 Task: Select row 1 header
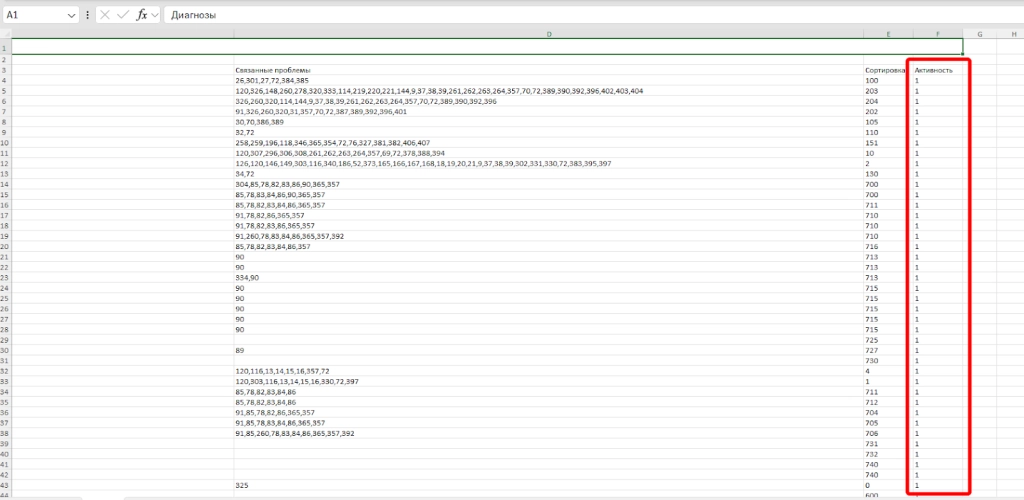(x=5, y=47)
